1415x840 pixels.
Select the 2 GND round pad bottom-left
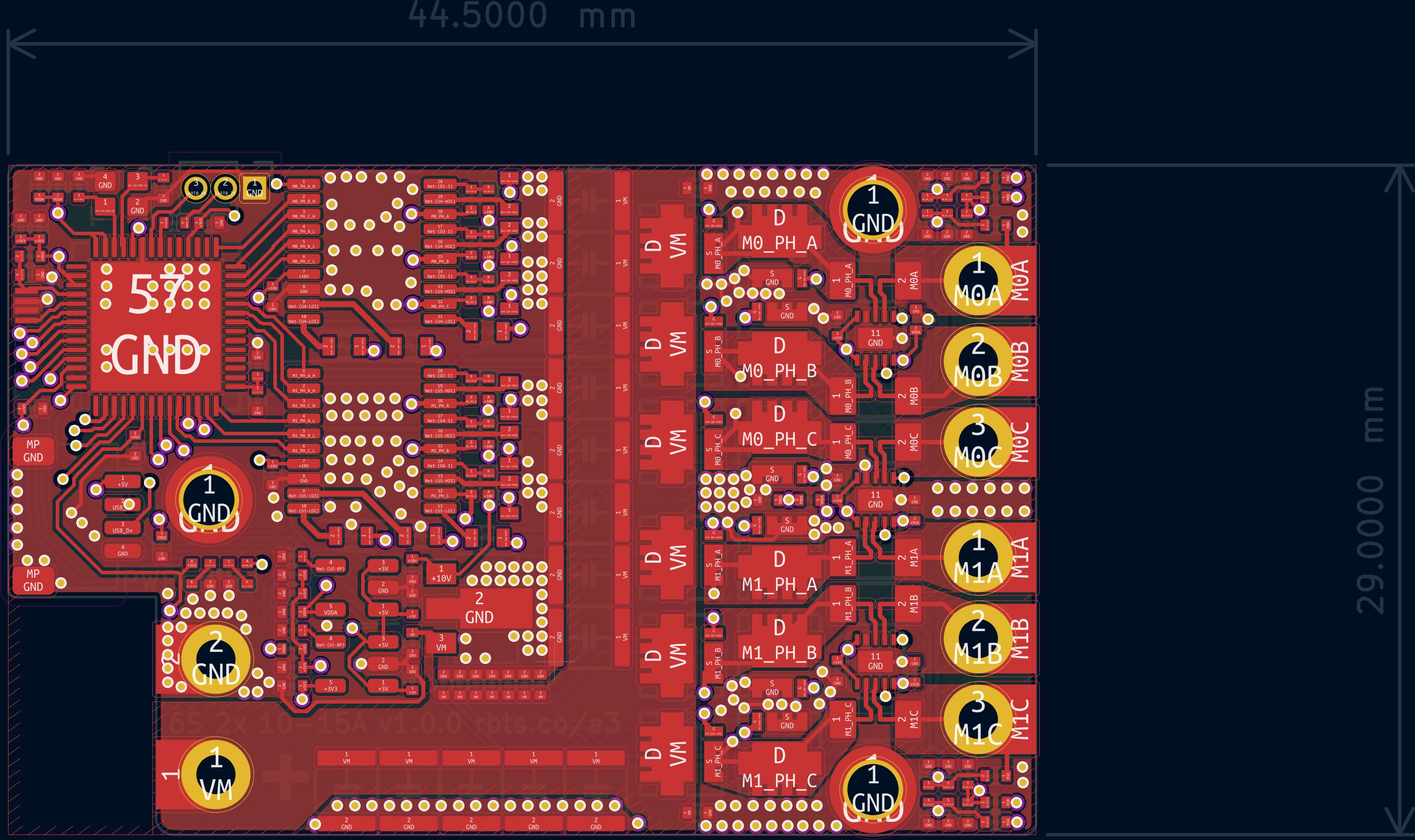tap(216, 659)
